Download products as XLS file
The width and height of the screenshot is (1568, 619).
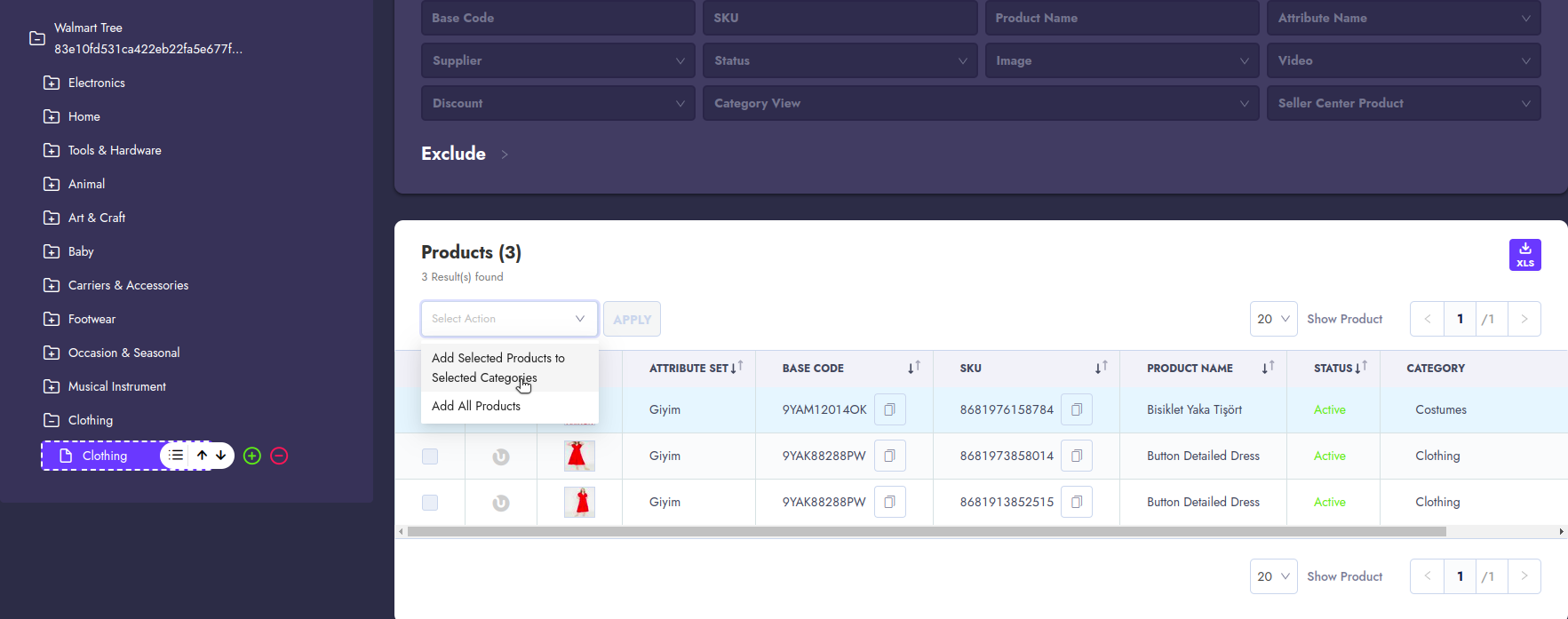(x=1524, y=255)
